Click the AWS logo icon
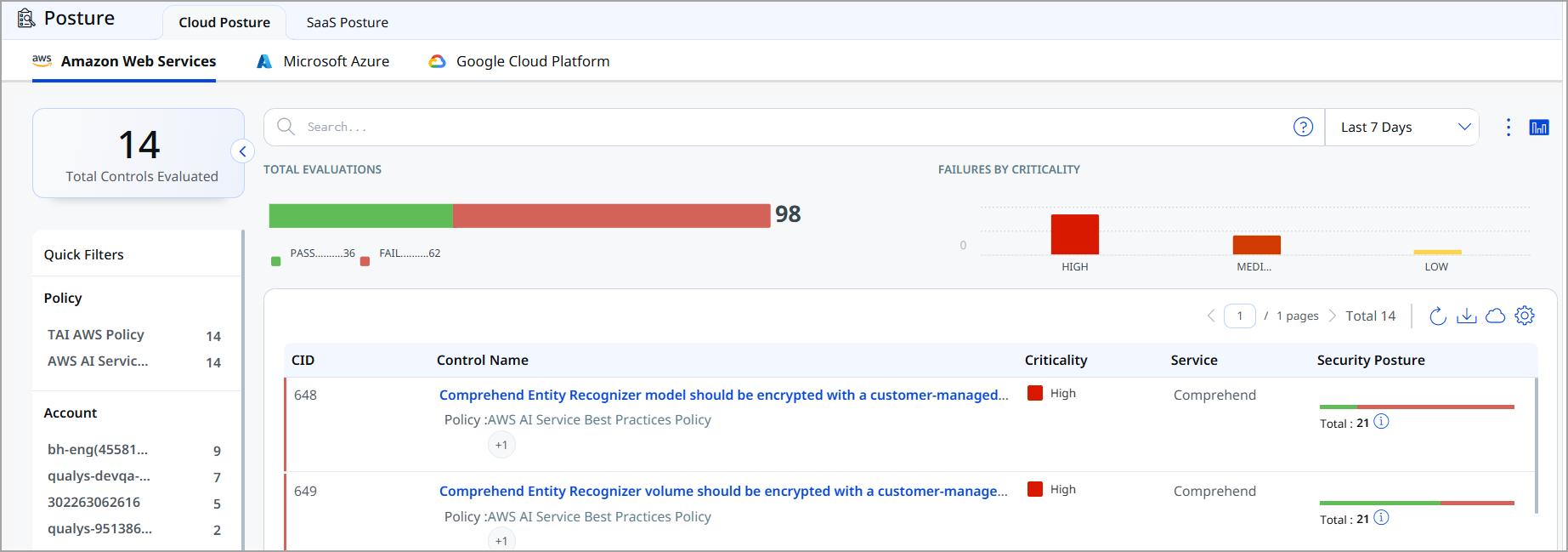This screenshot has height=552, width=1568. (x=42, y=60)
